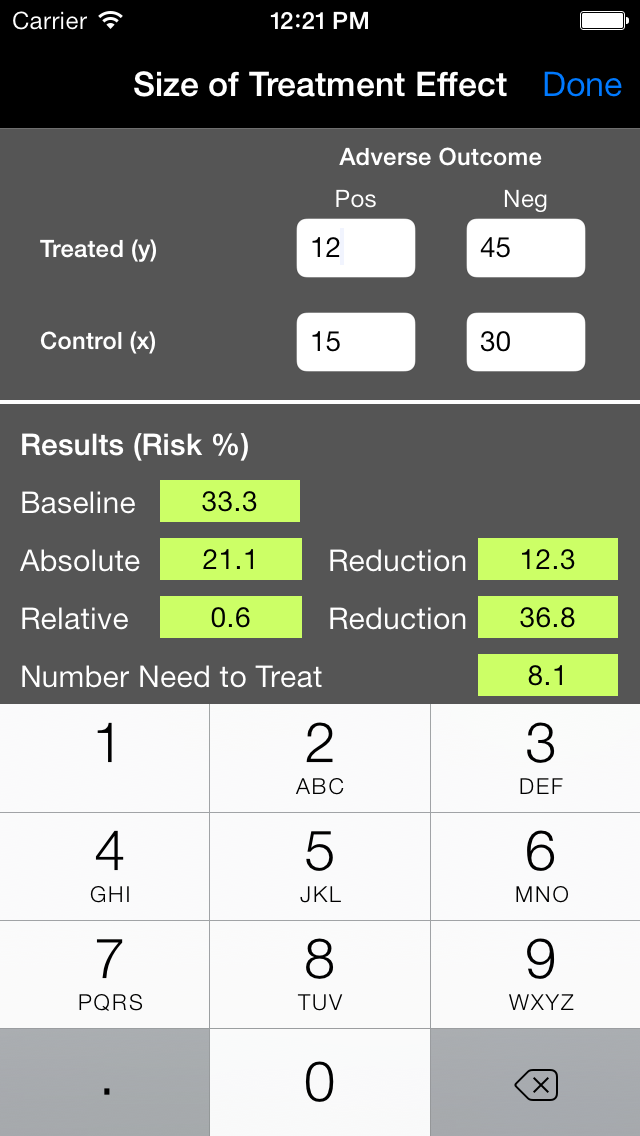Tap the 6 MNO key
This screenshot has height=1136, width=640.
click(x=536, y=866)
